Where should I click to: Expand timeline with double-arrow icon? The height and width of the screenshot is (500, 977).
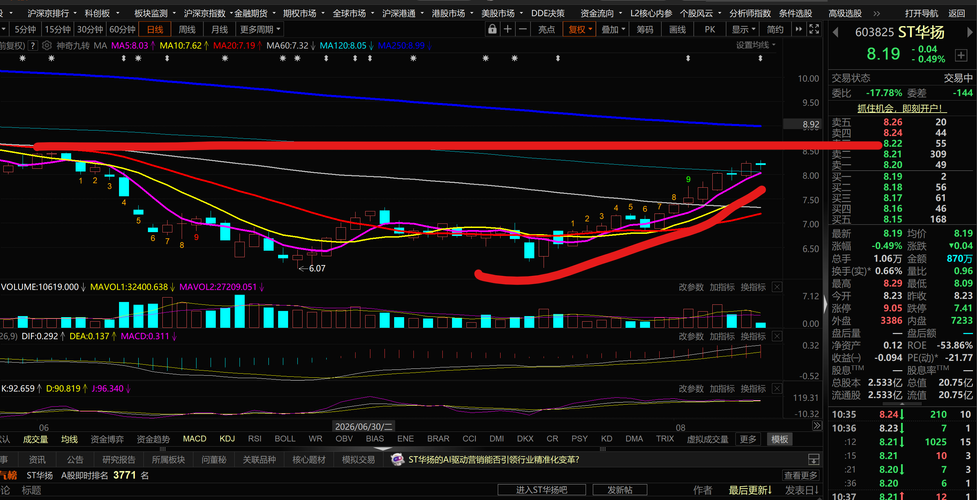(817, 425)
